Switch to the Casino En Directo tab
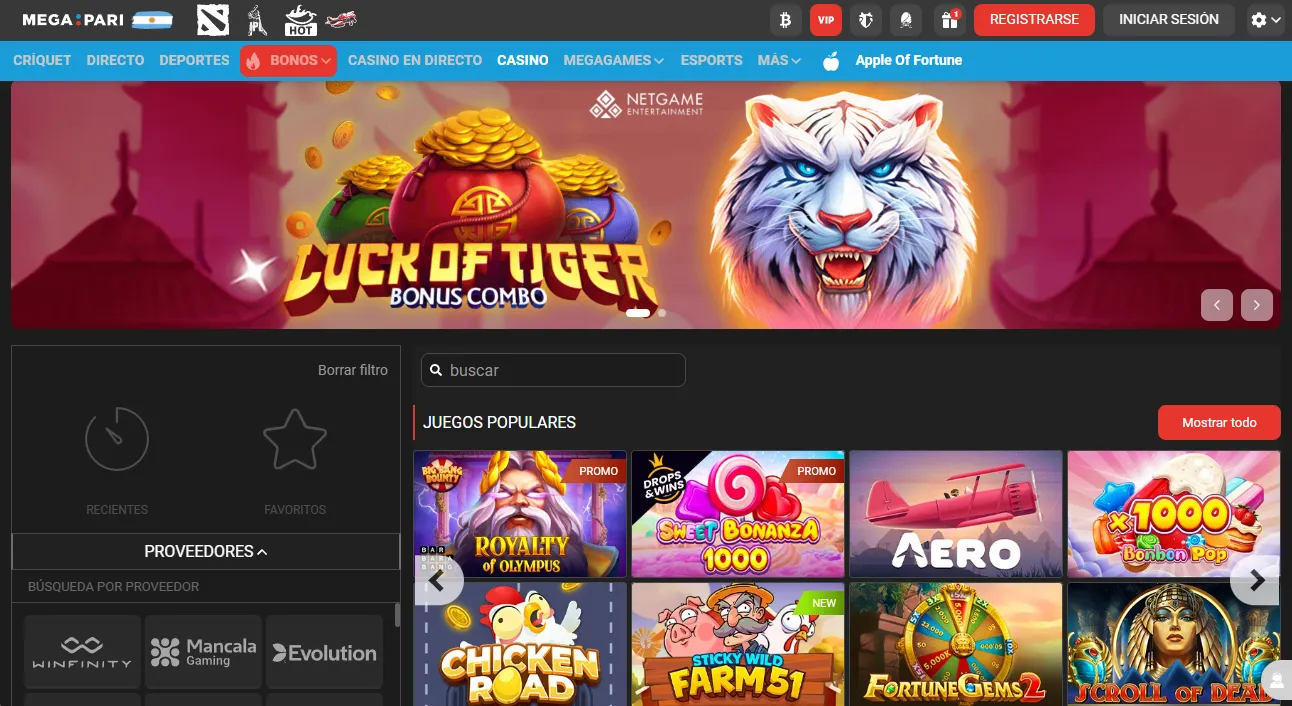This screenshot has height=706, width=1292. pyautogui.click(x=414, y=60)
